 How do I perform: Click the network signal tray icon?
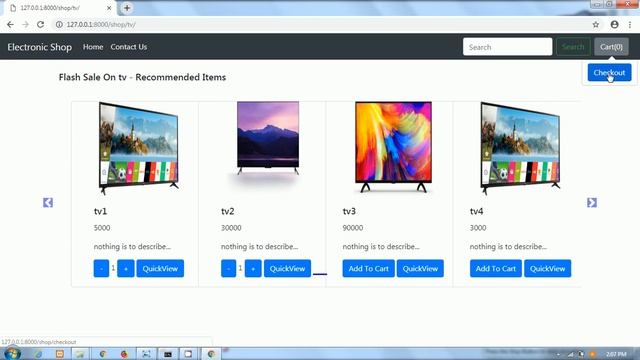coord(571,354)
